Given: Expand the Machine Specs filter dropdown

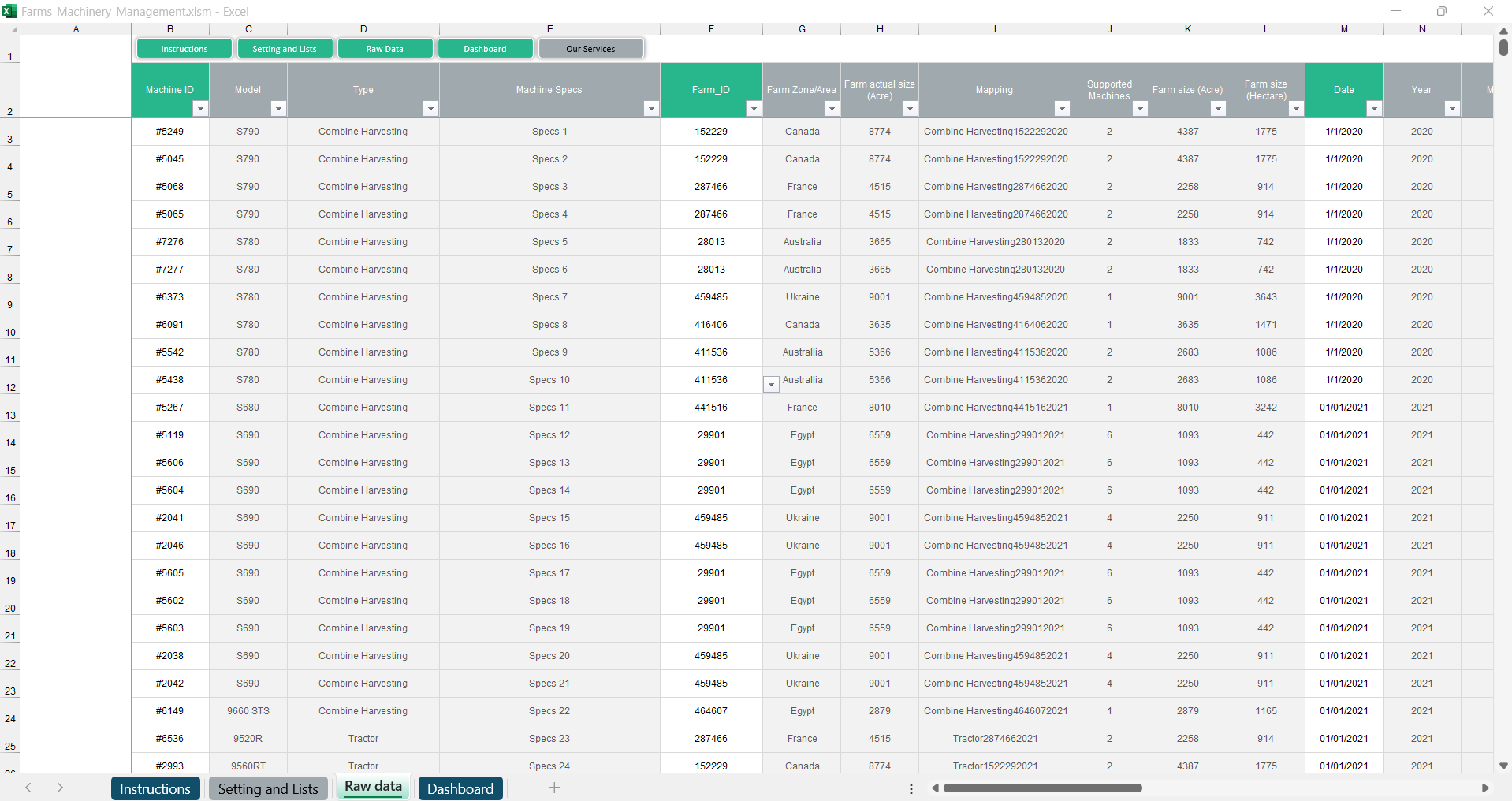Looking at the screenshot, I should (x=651, y=109).
